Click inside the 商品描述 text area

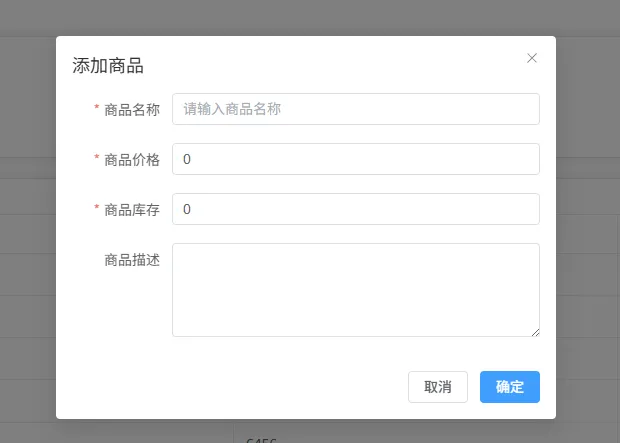click(355, 289)
